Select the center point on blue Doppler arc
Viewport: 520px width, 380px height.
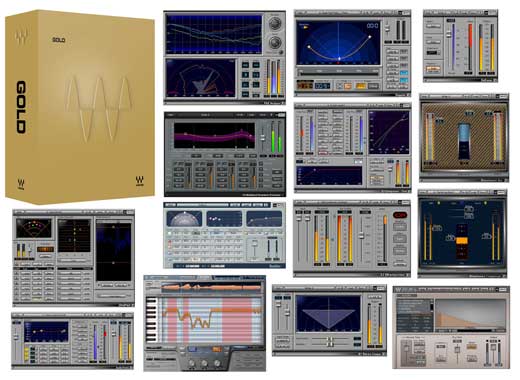[339, 59]
